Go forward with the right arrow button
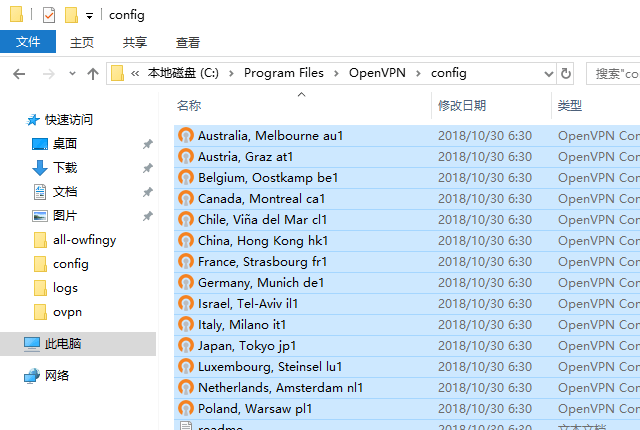 point(49,74)
